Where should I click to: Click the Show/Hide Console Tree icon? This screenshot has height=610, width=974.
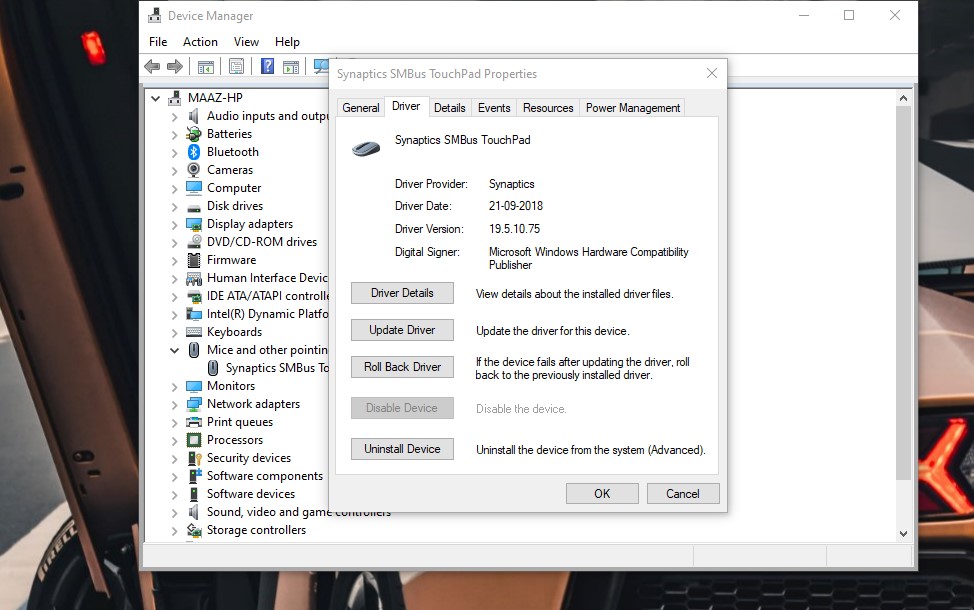[x=206, y=66]
